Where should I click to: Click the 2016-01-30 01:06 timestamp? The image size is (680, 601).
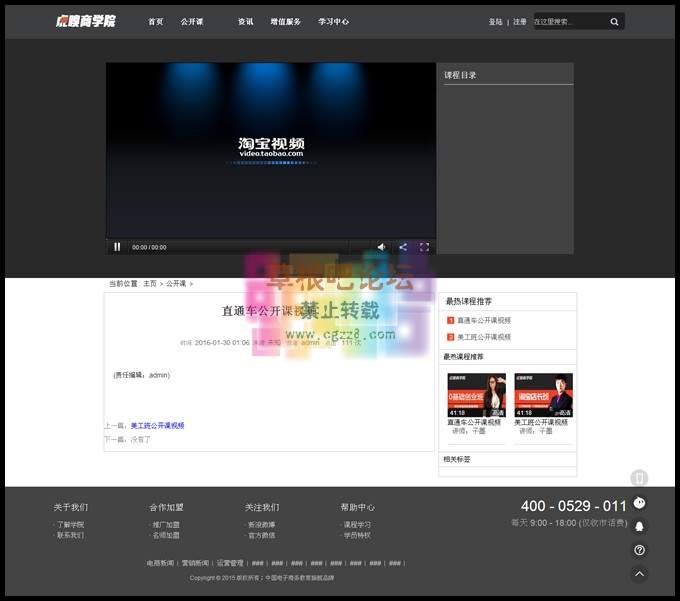click(x=222, y=343)
